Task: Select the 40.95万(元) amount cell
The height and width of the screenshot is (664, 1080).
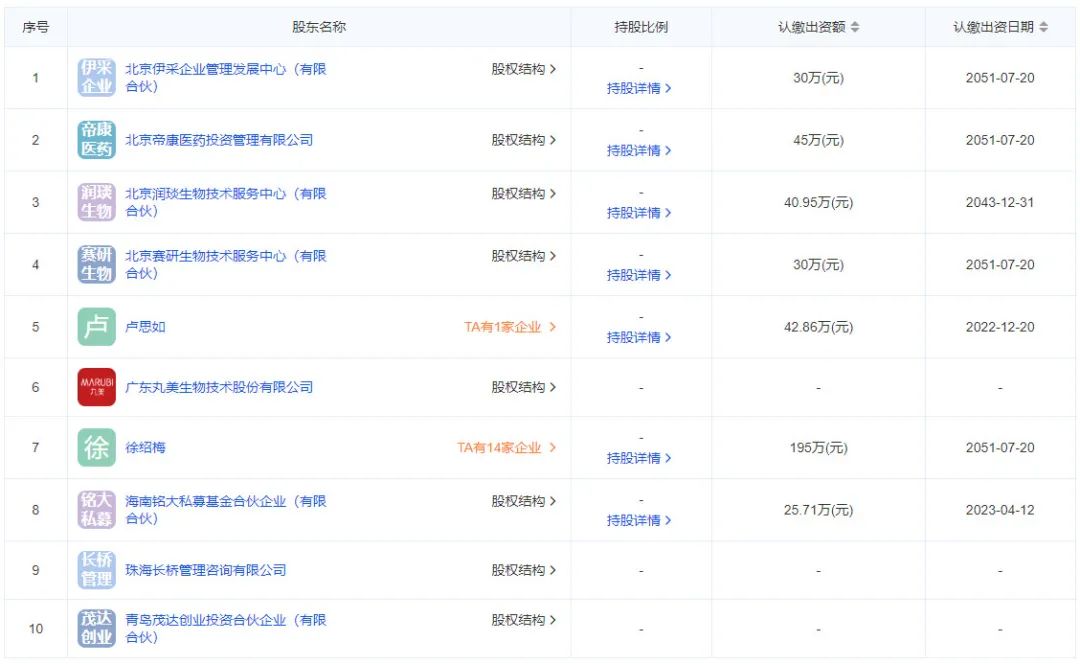Action: click(818, 203)
